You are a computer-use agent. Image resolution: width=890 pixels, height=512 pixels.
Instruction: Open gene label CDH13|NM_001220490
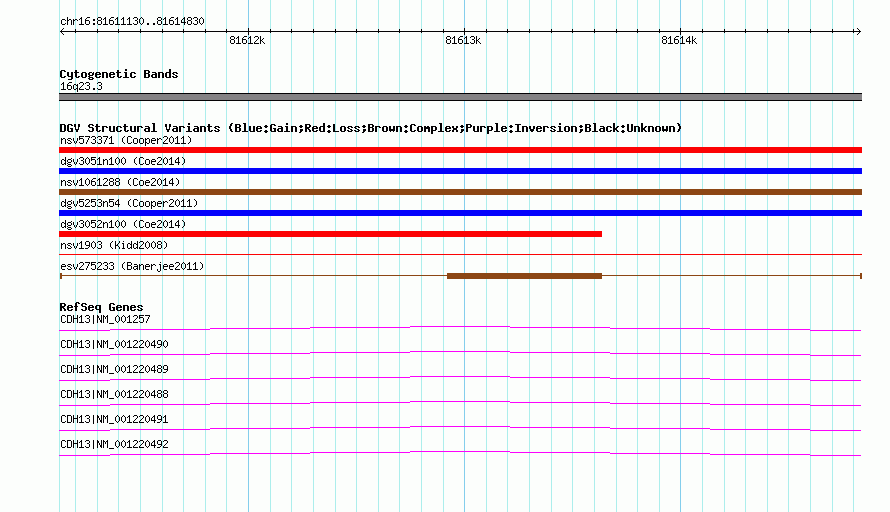tap(114, 345)
